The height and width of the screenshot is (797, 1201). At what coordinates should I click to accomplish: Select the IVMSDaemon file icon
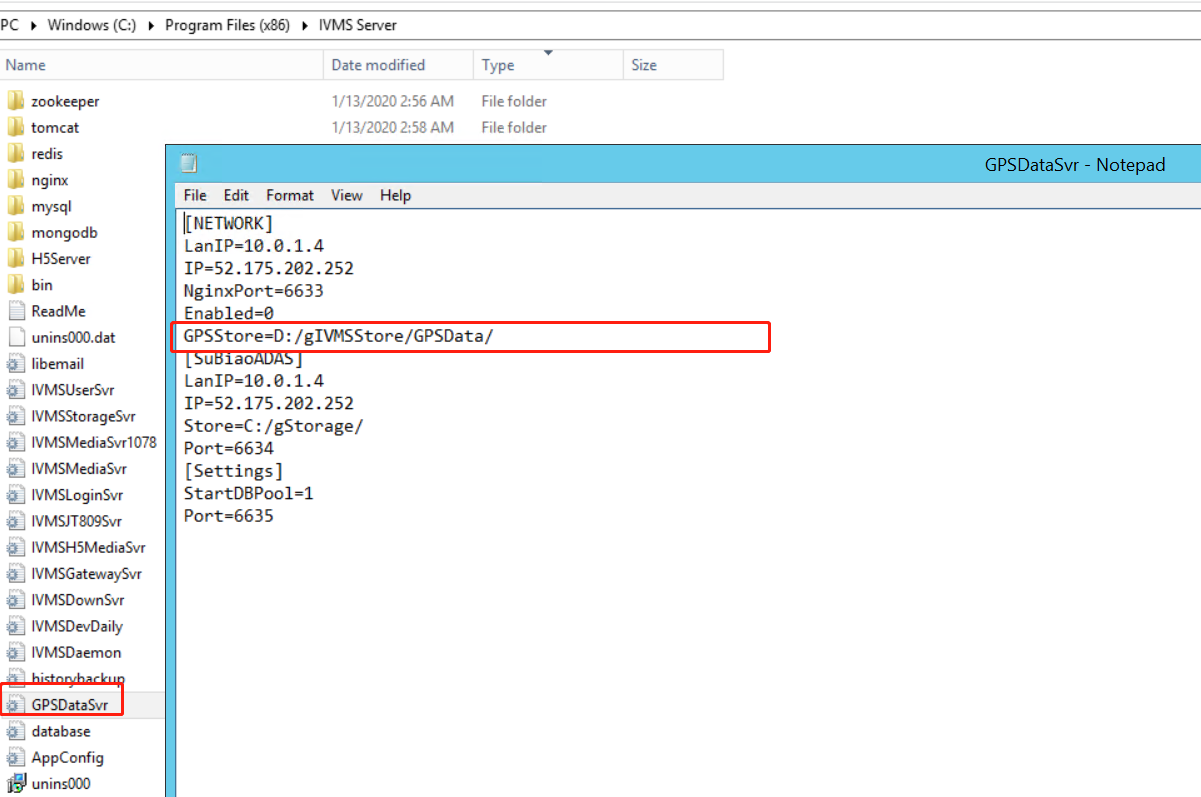(15, 652)
